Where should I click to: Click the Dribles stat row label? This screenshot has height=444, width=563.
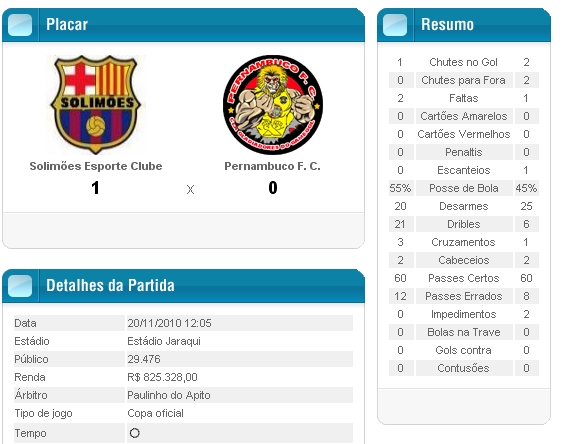click(x=464, y=224)
